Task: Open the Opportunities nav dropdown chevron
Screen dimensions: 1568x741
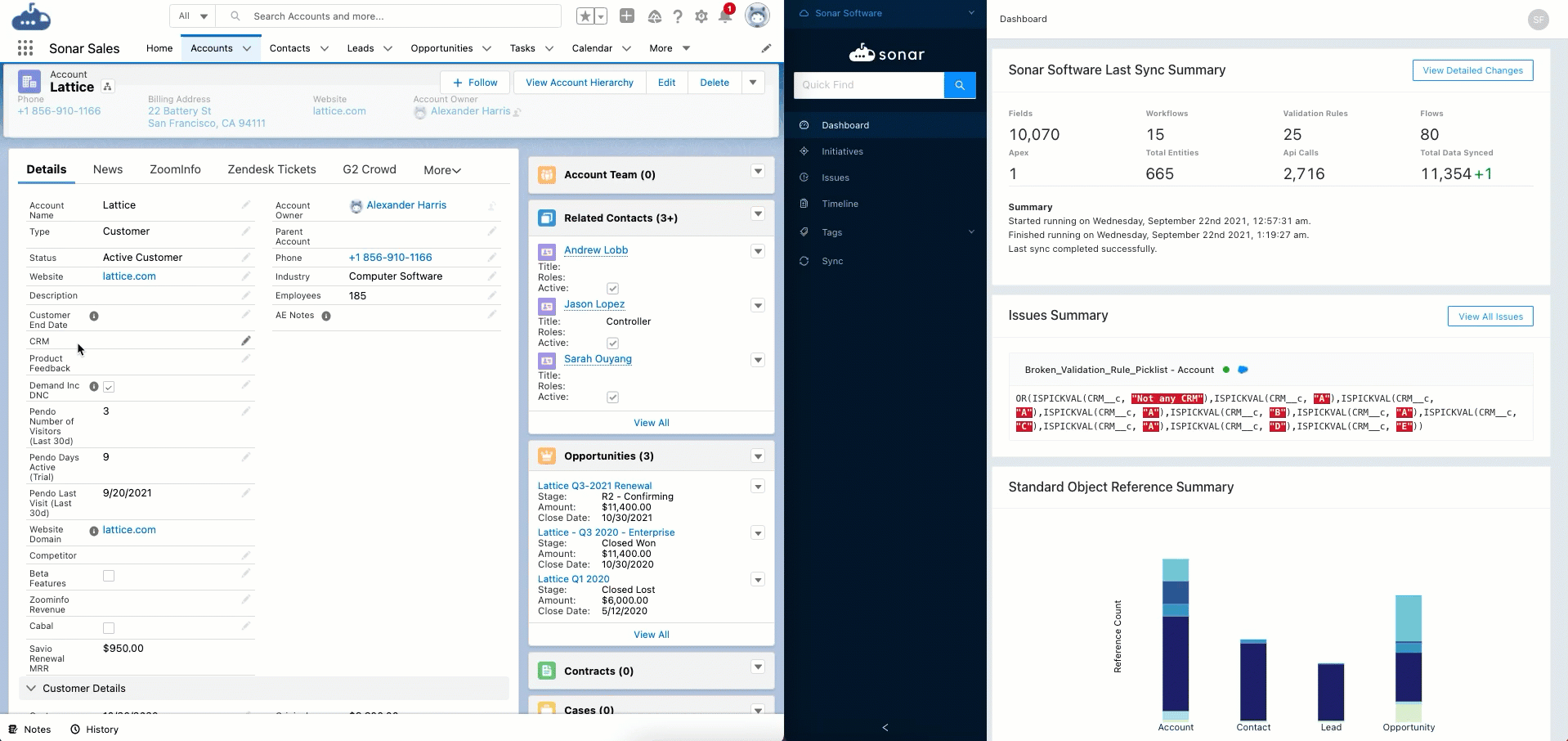Action: click(486, 48)
